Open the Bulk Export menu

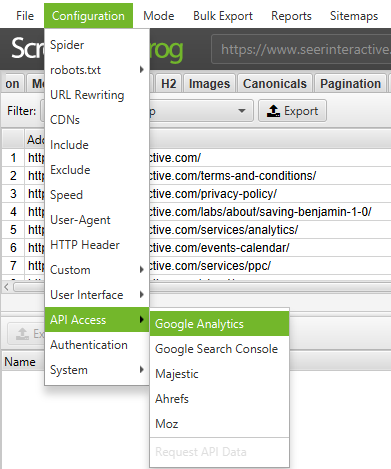[x=223, y=16]
